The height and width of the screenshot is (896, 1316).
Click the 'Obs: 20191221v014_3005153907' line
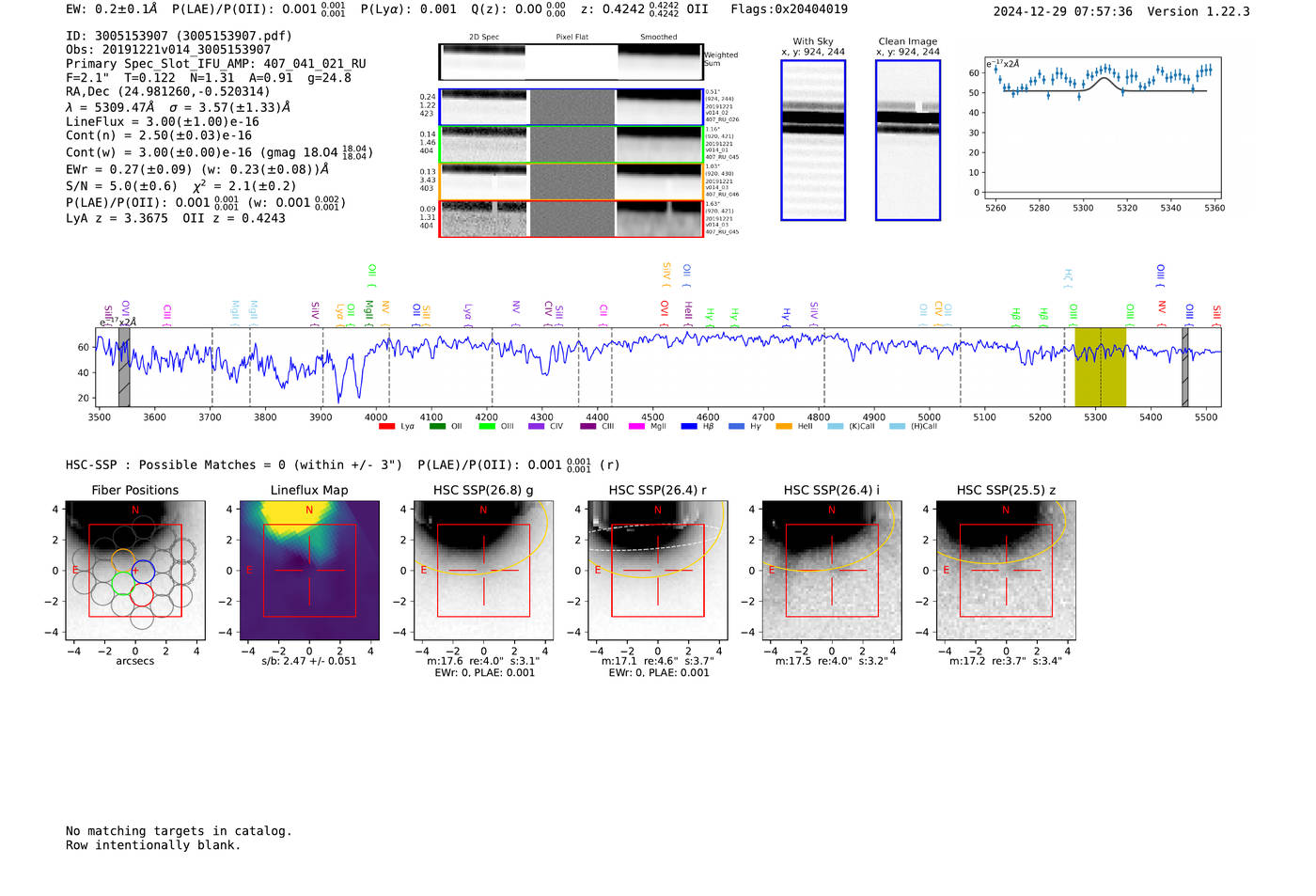click(x=168, y=50)
